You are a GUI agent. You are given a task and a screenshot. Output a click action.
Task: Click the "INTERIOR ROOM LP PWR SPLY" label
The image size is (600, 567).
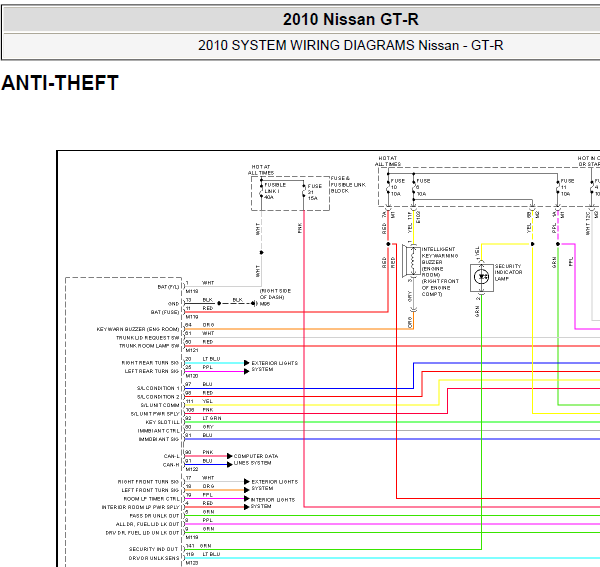(x=140, y=507)
